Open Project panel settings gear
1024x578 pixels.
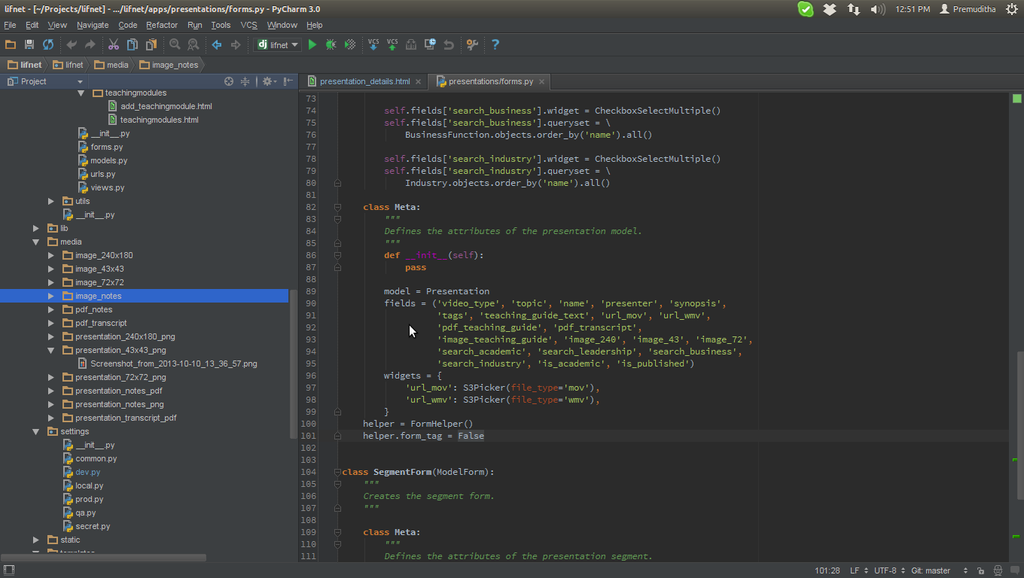[x=267, y=81]
